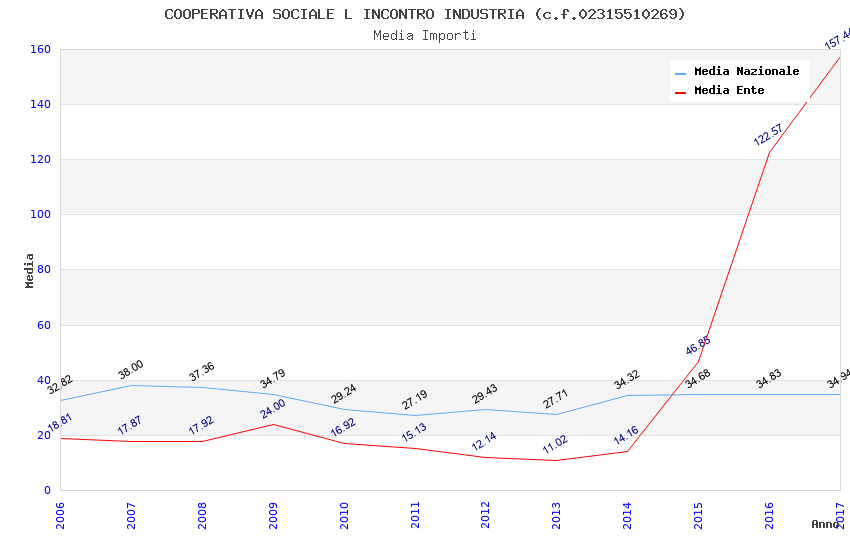
Task: Select the 29.43 national value label
Action: click(485, 393)
